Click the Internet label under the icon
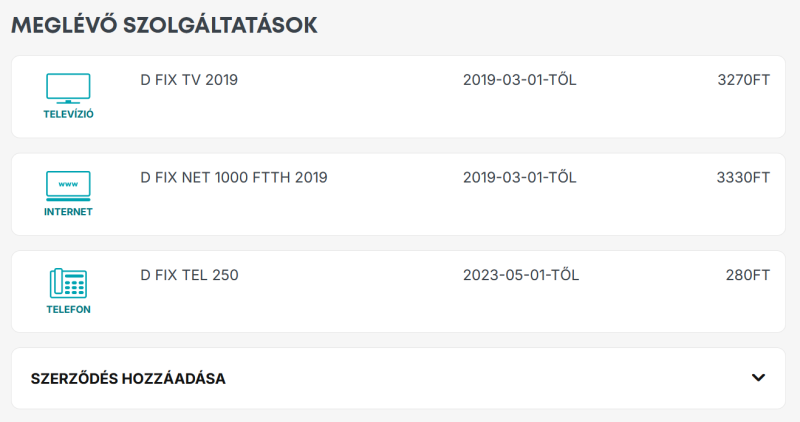 (68, 212)
